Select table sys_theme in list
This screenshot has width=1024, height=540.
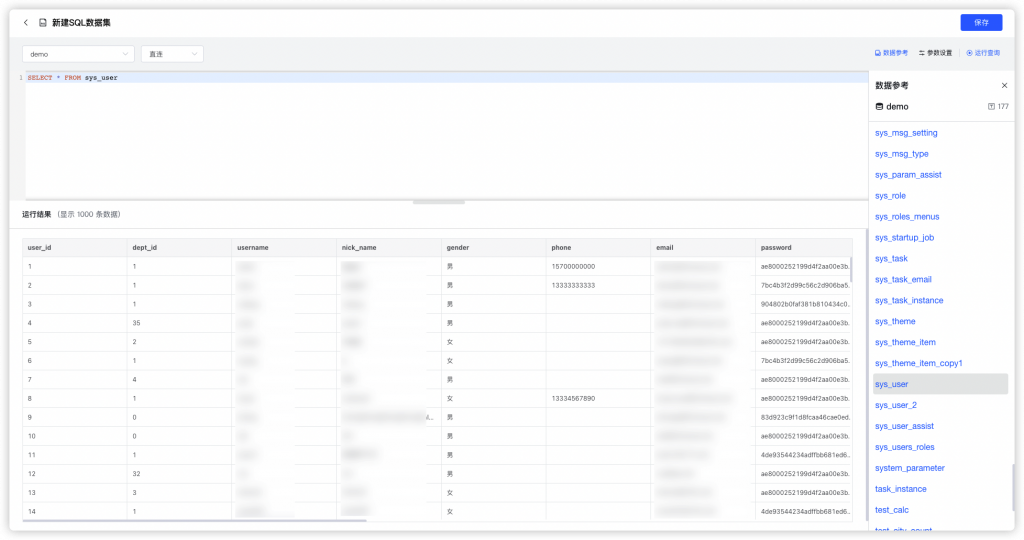895,321
